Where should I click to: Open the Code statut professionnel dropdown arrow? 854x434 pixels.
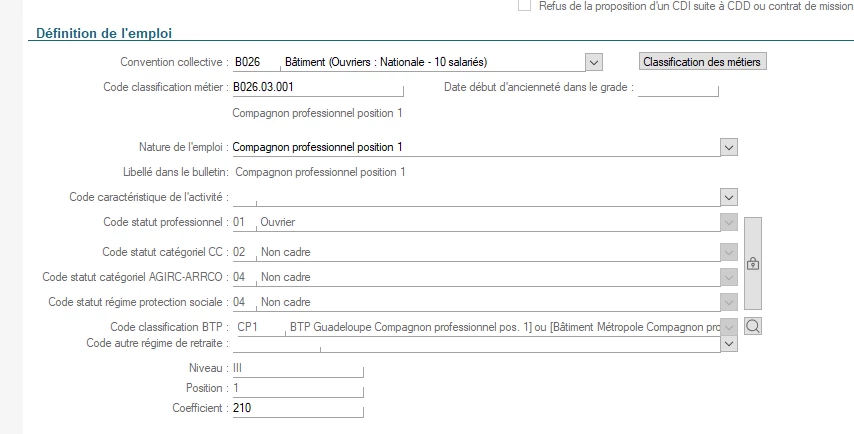[x=729, y=222]
